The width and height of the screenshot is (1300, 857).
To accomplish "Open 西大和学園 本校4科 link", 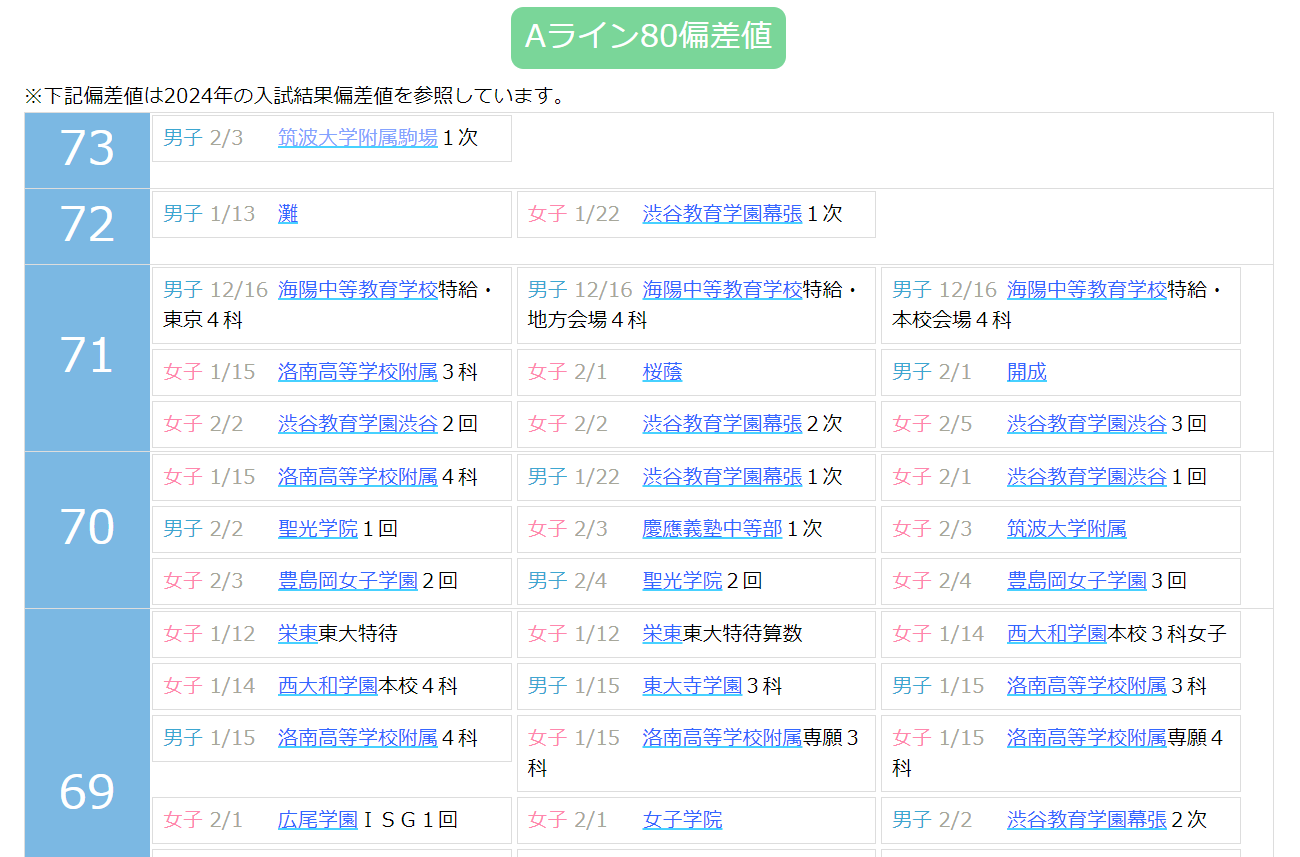I will [x=328, y=686].
